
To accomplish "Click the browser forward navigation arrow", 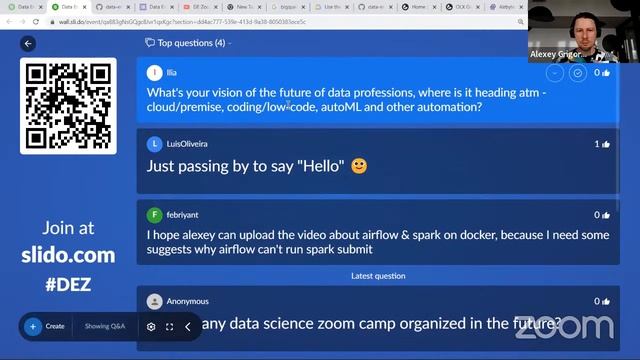I will (x=22, y=22).
